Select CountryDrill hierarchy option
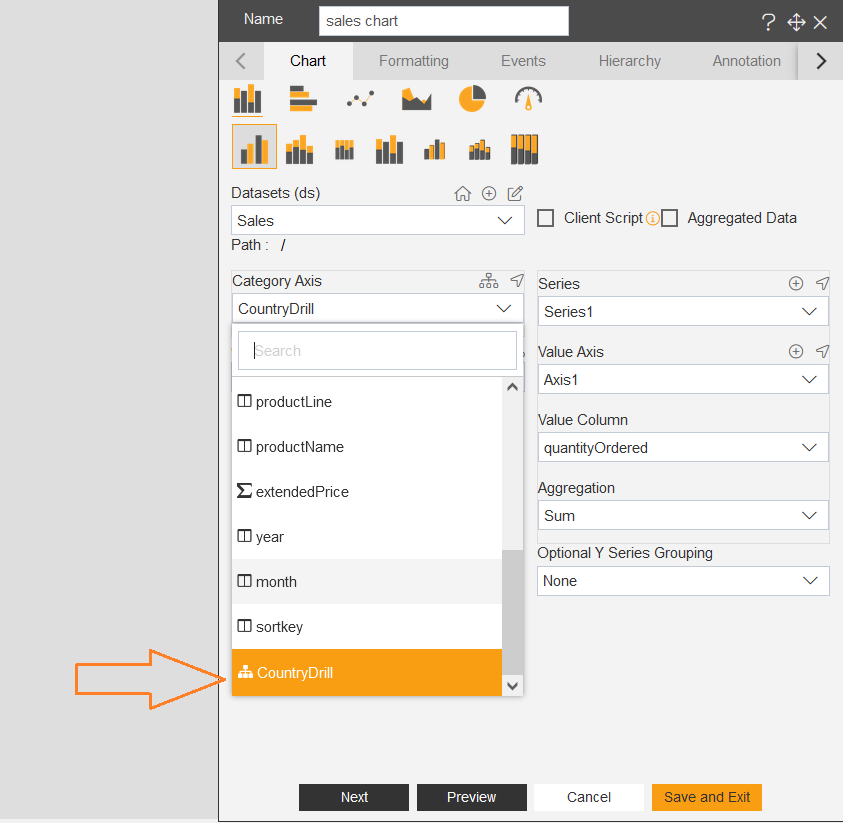843x823 pixels. pos(367,672)
